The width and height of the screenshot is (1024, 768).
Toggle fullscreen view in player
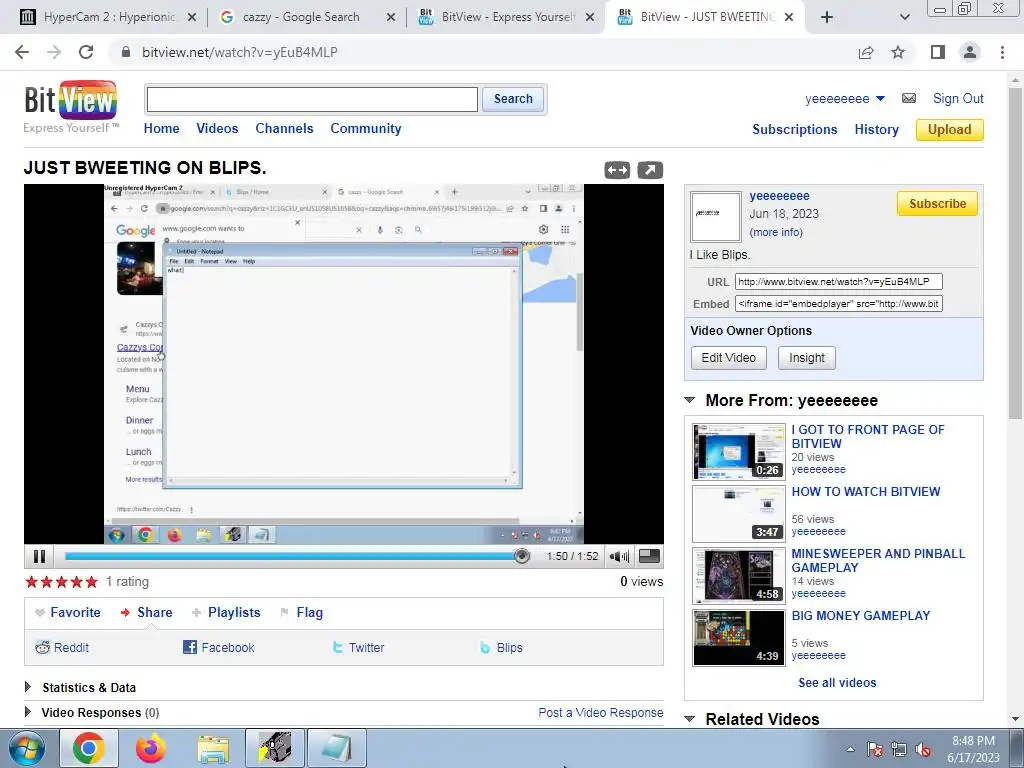[x=649, y=556]
